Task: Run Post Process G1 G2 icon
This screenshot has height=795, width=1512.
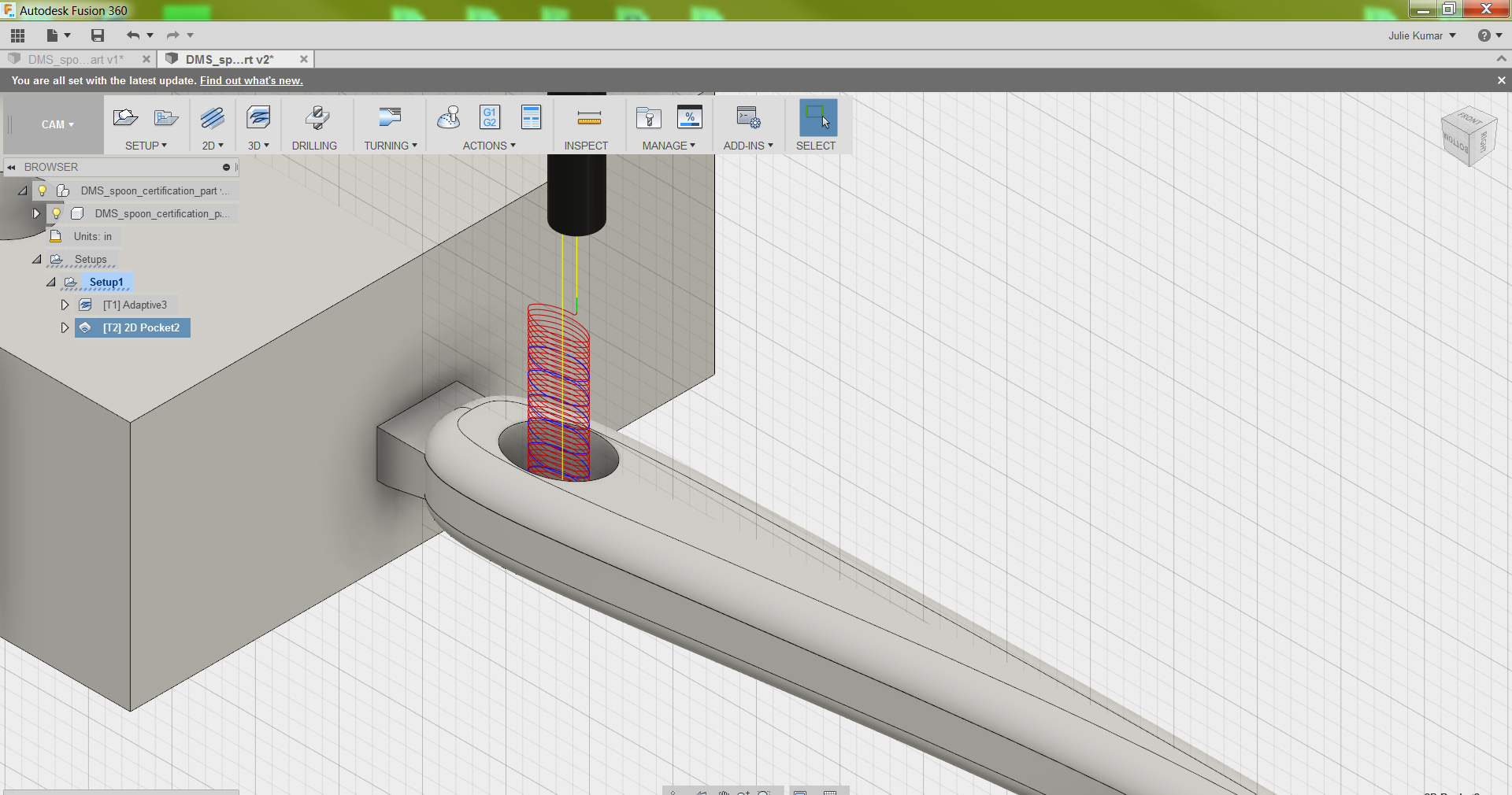Action: click(x=490, y=118)
